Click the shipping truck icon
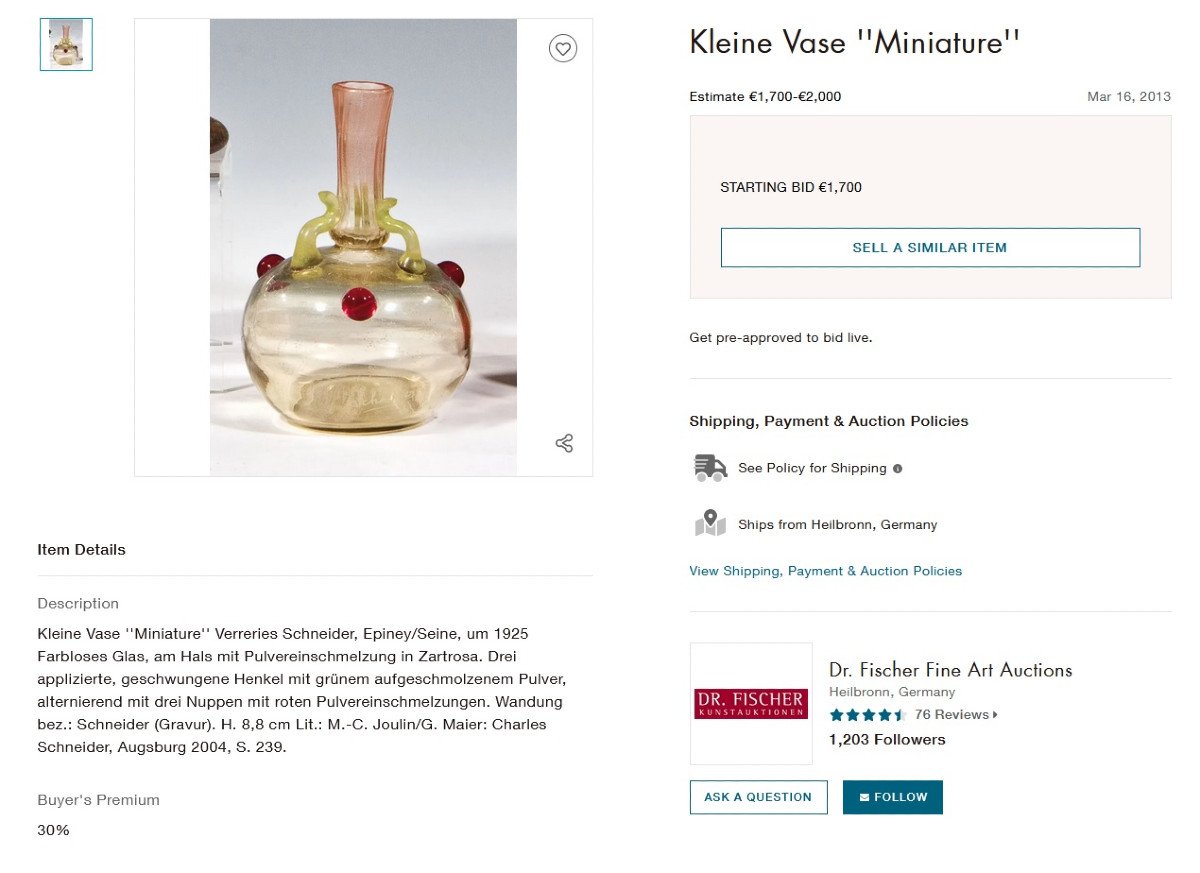Image resolution: width=1200 pixels, height=873 pixels. point(710,467)
